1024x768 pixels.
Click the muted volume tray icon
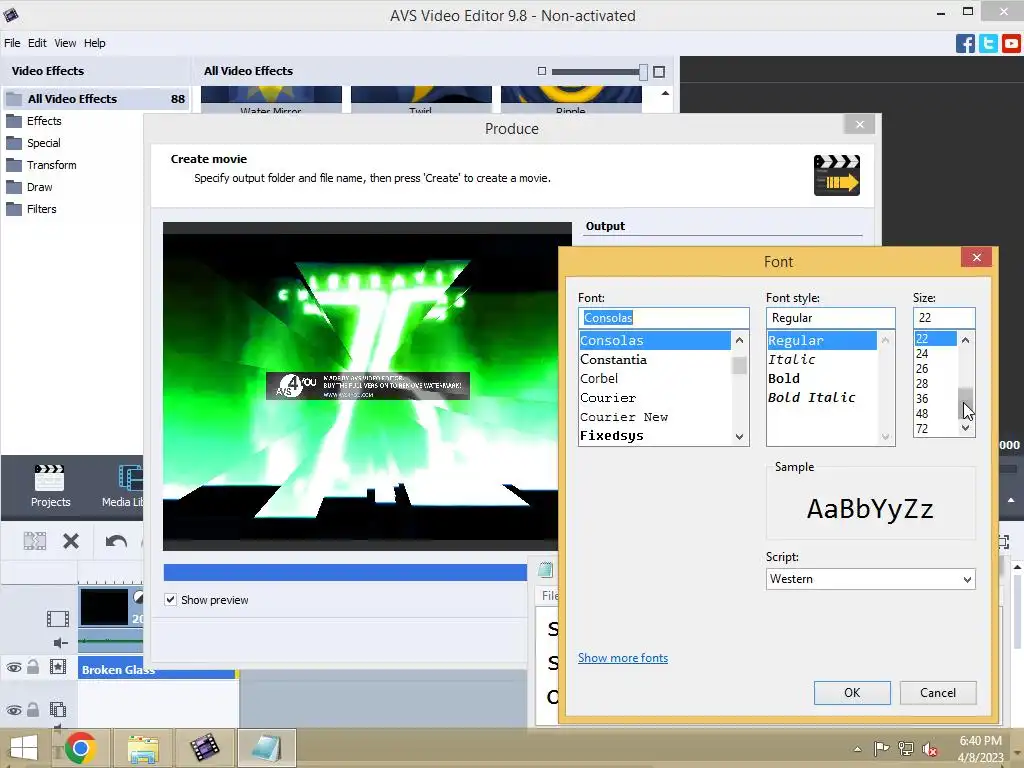pyautogui.click(x=929, y=749)
